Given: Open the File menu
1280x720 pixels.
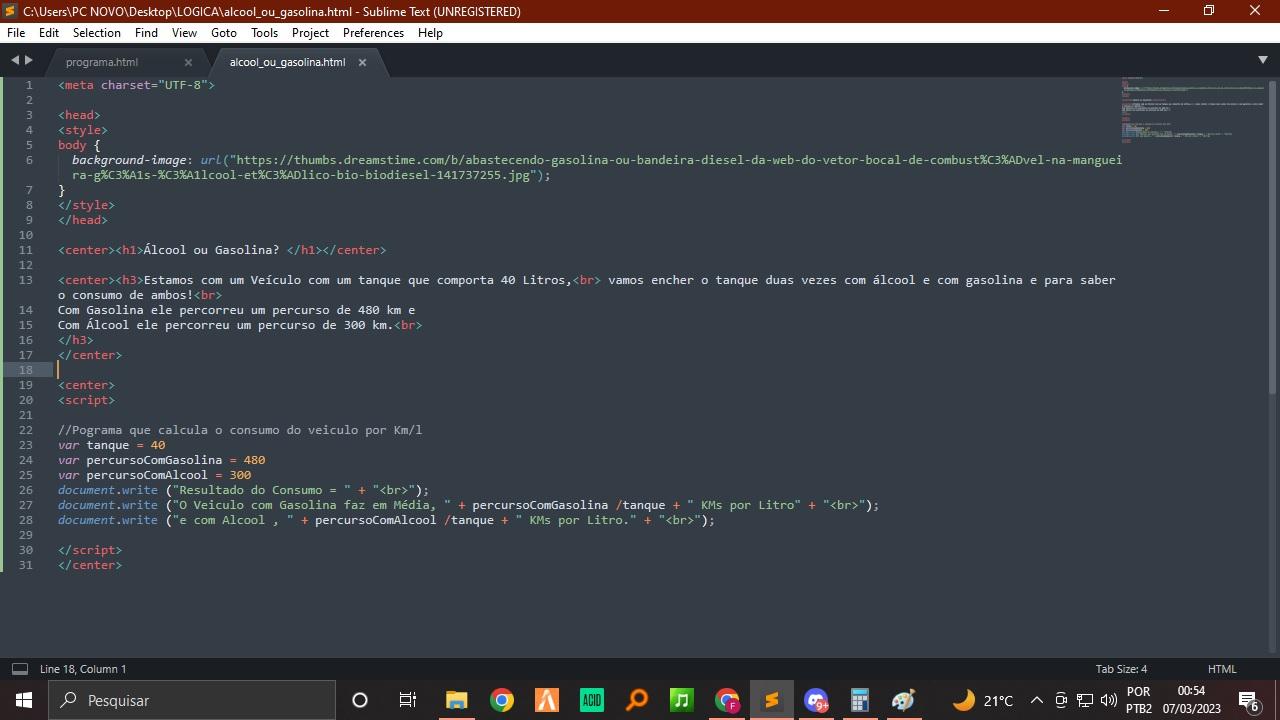Looking at the screenshot, I should [x=16, y=32].
